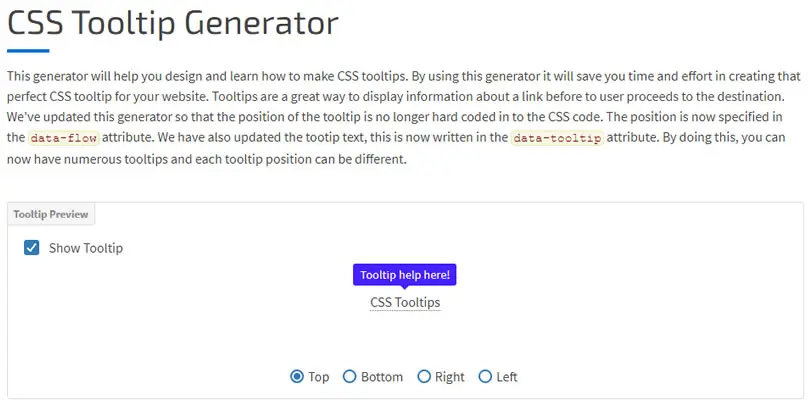Select the Left radio button circle
This screenshot has width=810, height=406.
[485, 377]
